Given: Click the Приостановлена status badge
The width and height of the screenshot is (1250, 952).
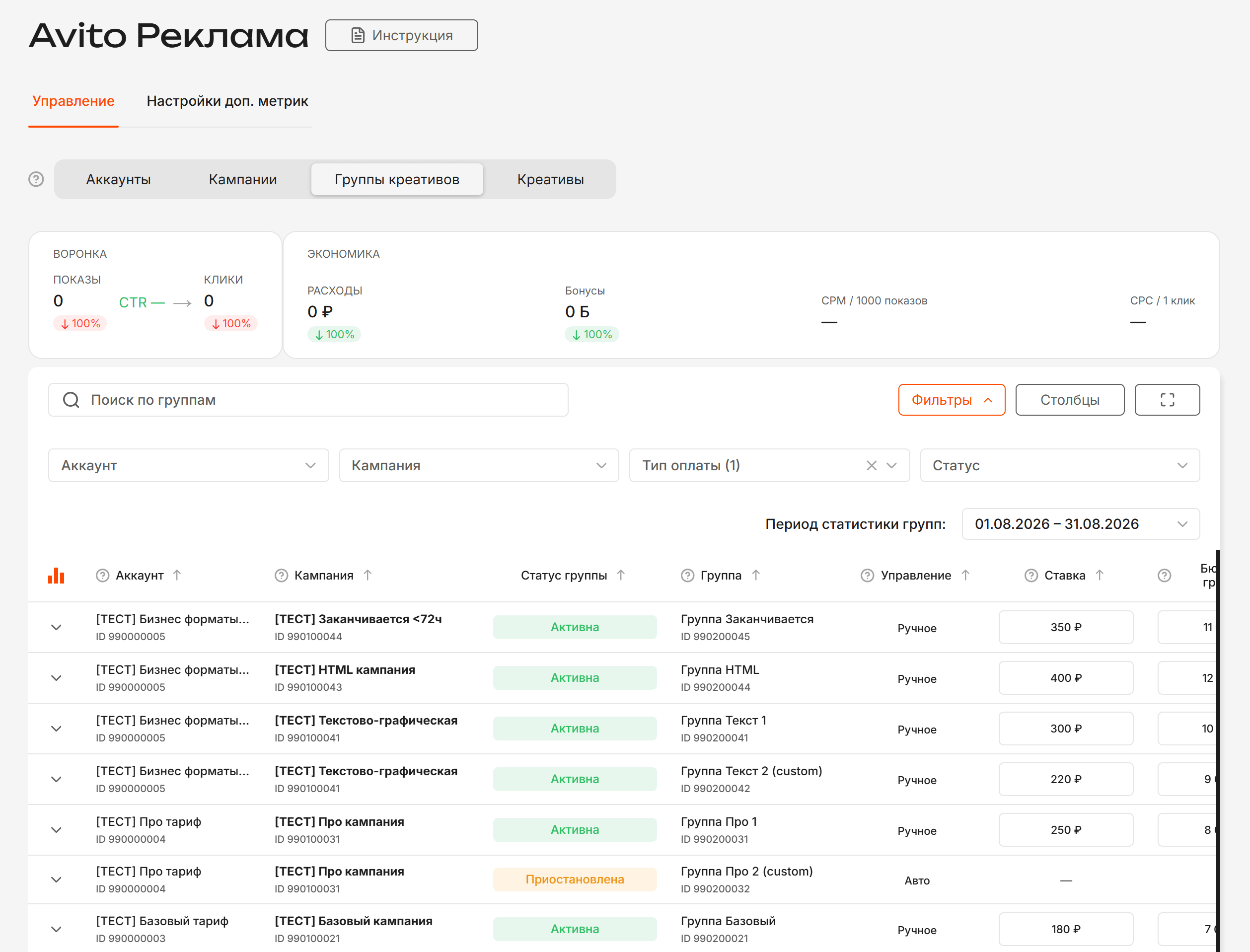Looking at the screenshot, I should (x=575, y=879).
